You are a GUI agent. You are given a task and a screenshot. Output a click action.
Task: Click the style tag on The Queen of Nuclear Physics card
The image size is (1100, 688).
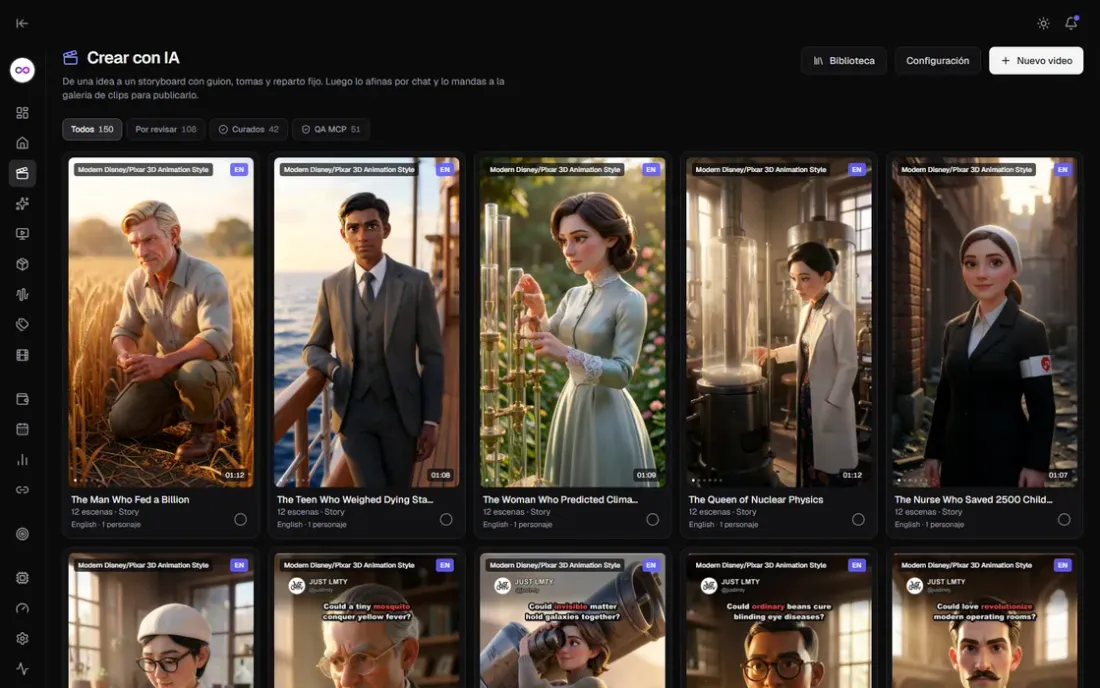click(760, 170)
